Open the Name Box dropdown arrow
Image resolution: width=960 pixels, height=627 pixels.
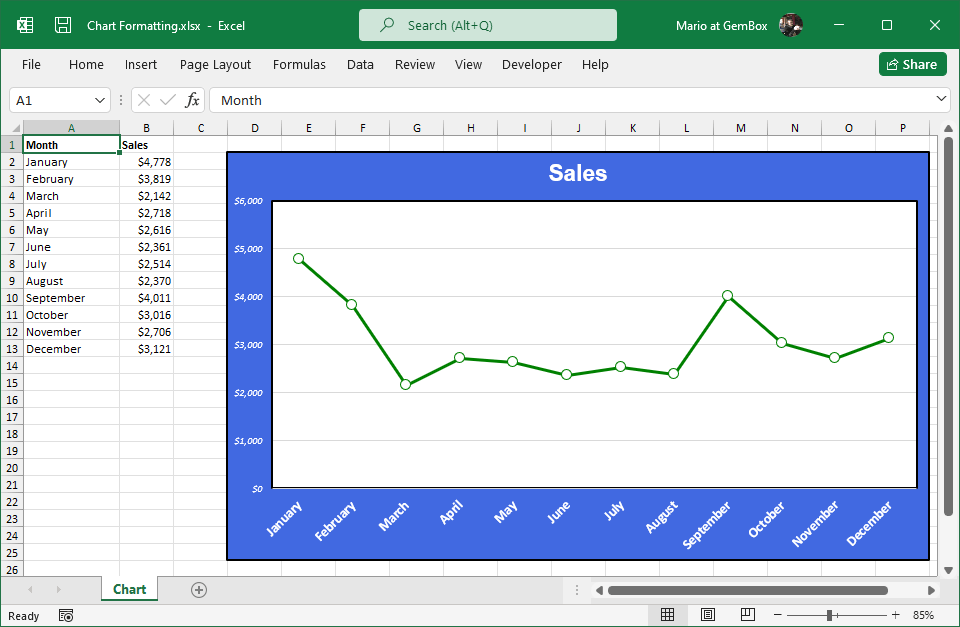[100, 100]
